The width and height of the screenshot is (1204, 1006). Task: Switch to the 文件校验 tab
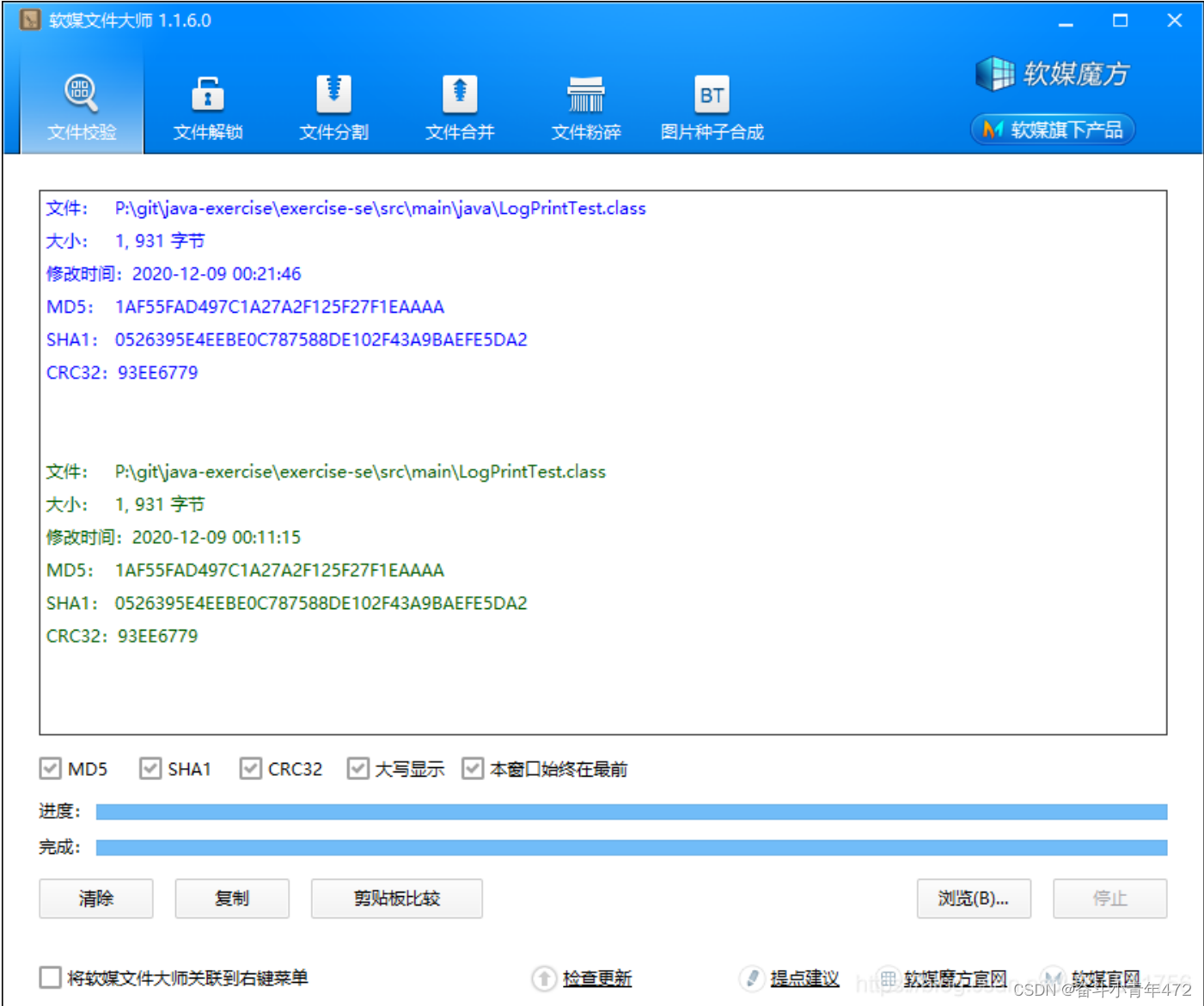point(81,105)
